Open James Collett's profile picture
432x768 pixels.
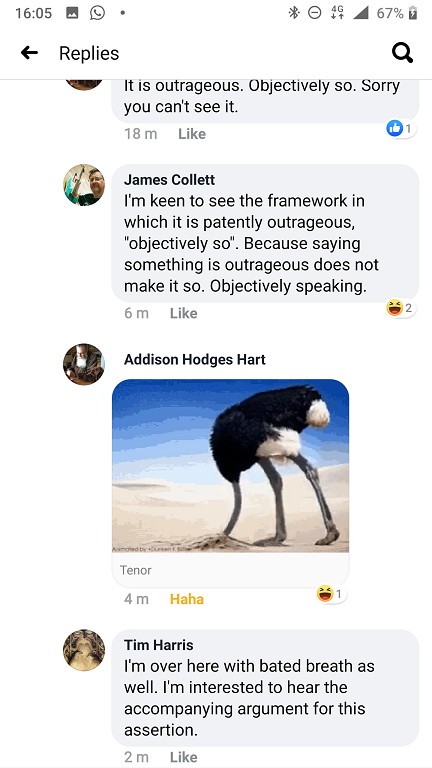click(x=84, y=185)
